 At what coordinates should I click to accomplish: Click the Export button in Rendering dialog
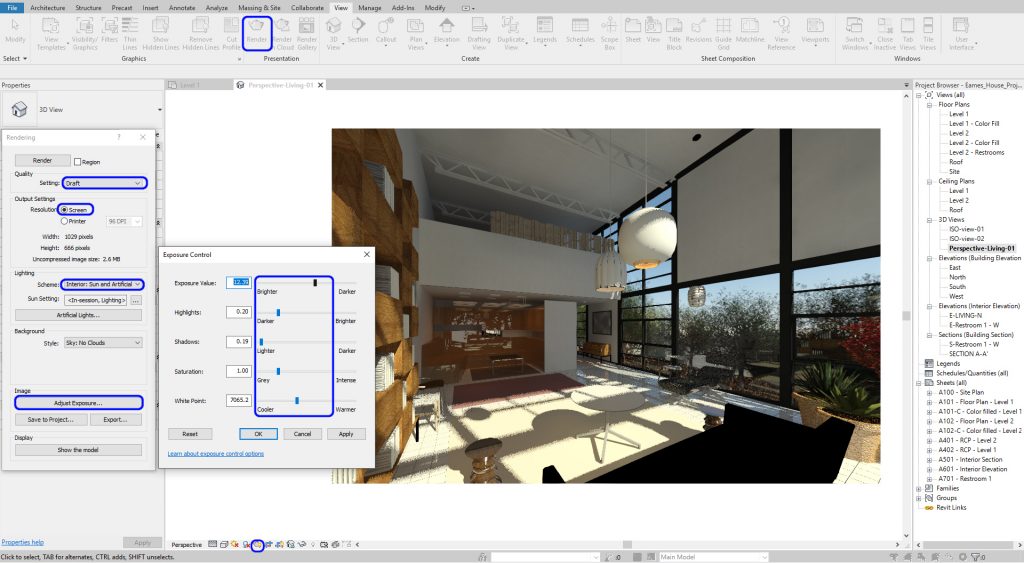(116, 420)
